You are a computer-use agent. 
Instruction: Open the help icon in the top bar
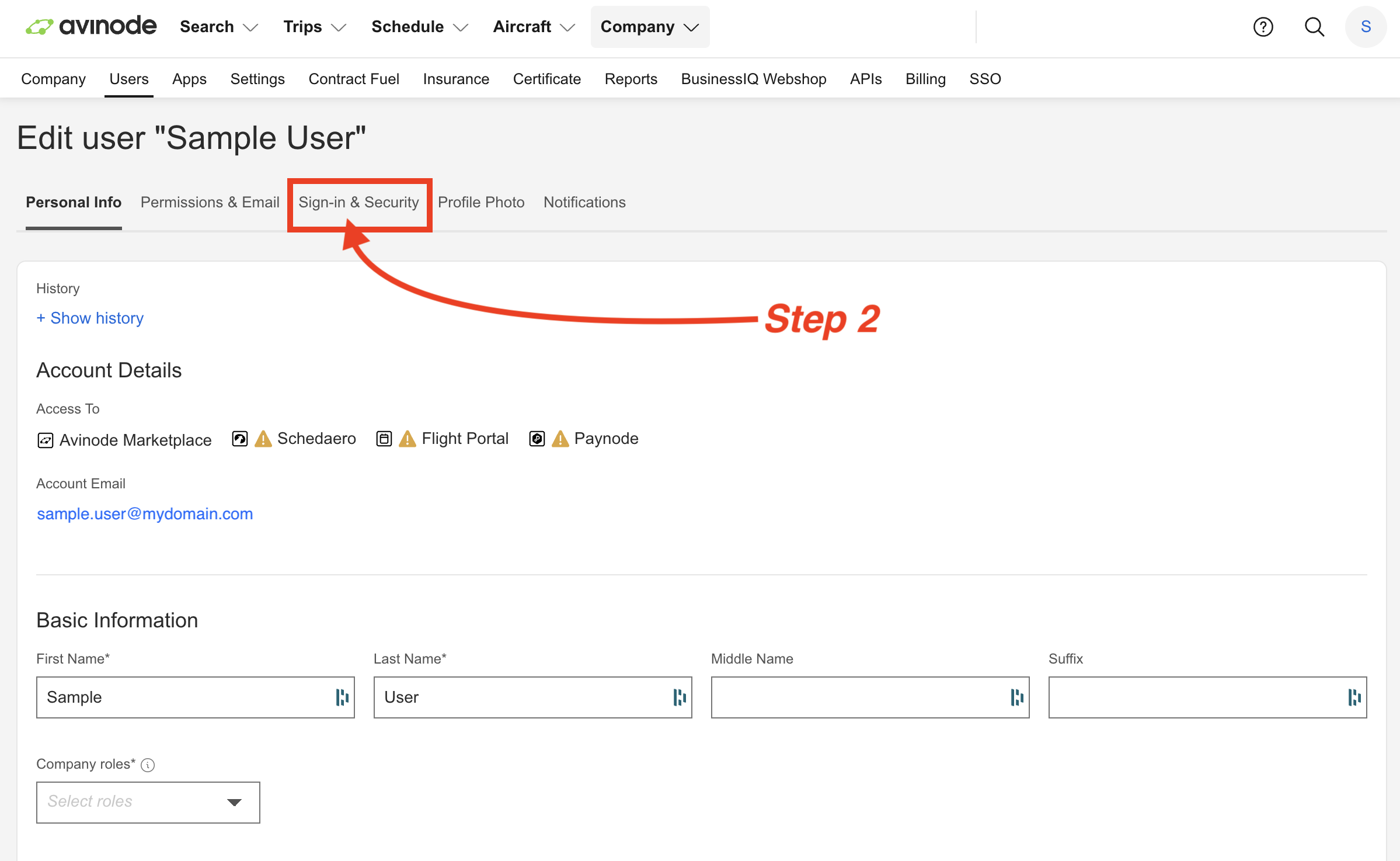click(1263, 27)
